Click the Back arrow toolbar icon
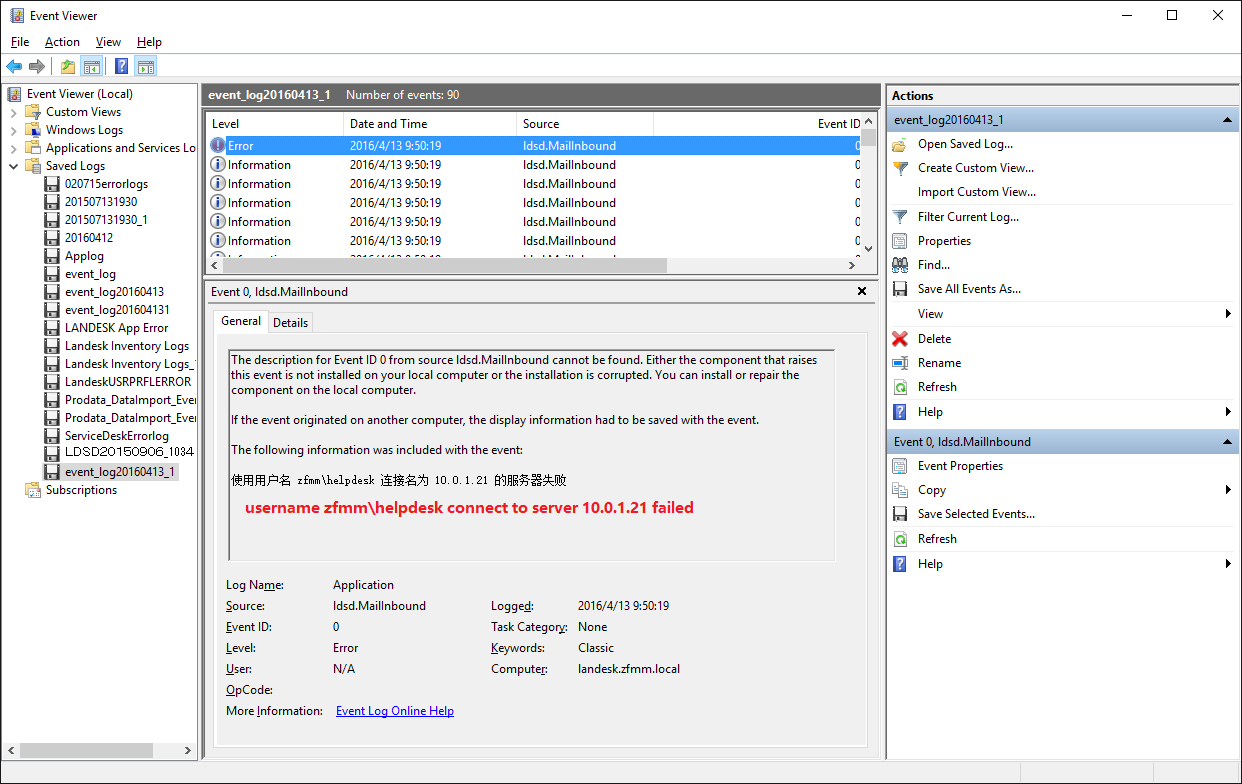 [14, 67]
